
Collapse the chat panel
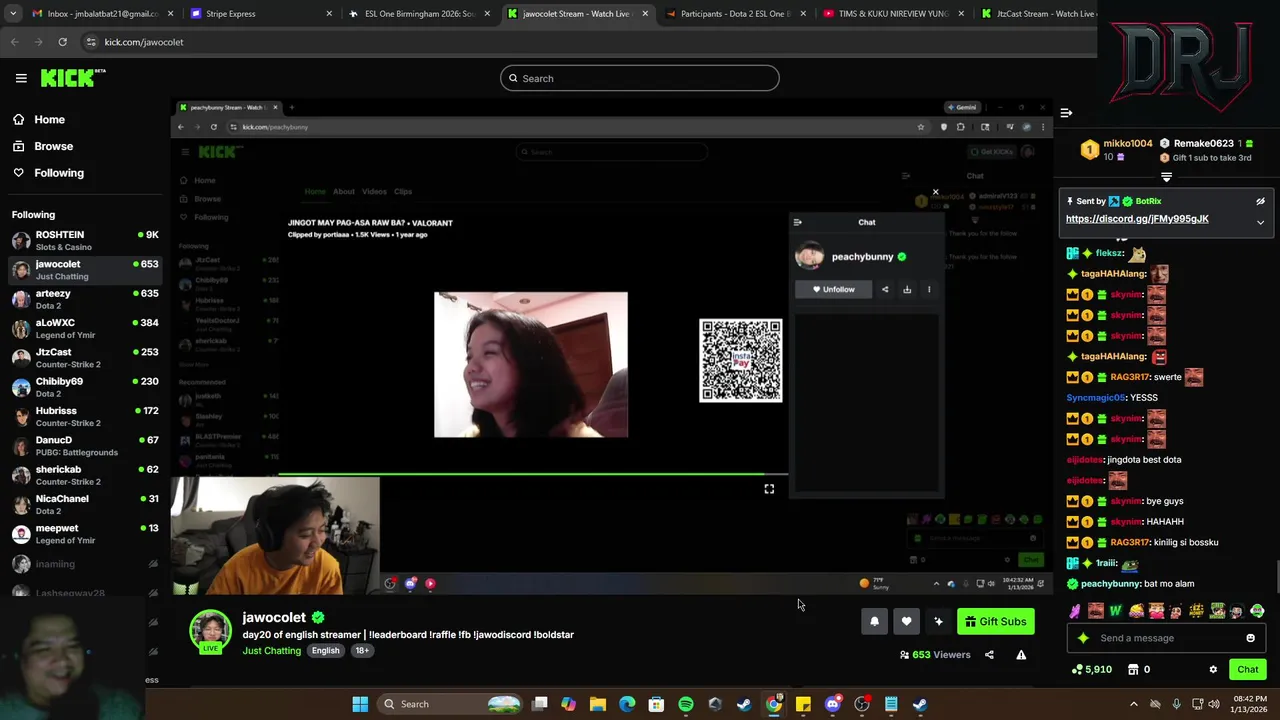[1066, 113]
